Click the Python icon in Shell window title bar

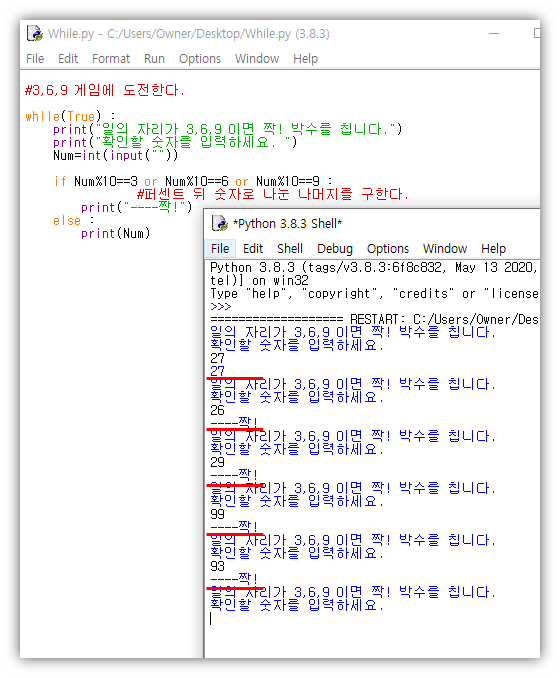coord(220,223)
